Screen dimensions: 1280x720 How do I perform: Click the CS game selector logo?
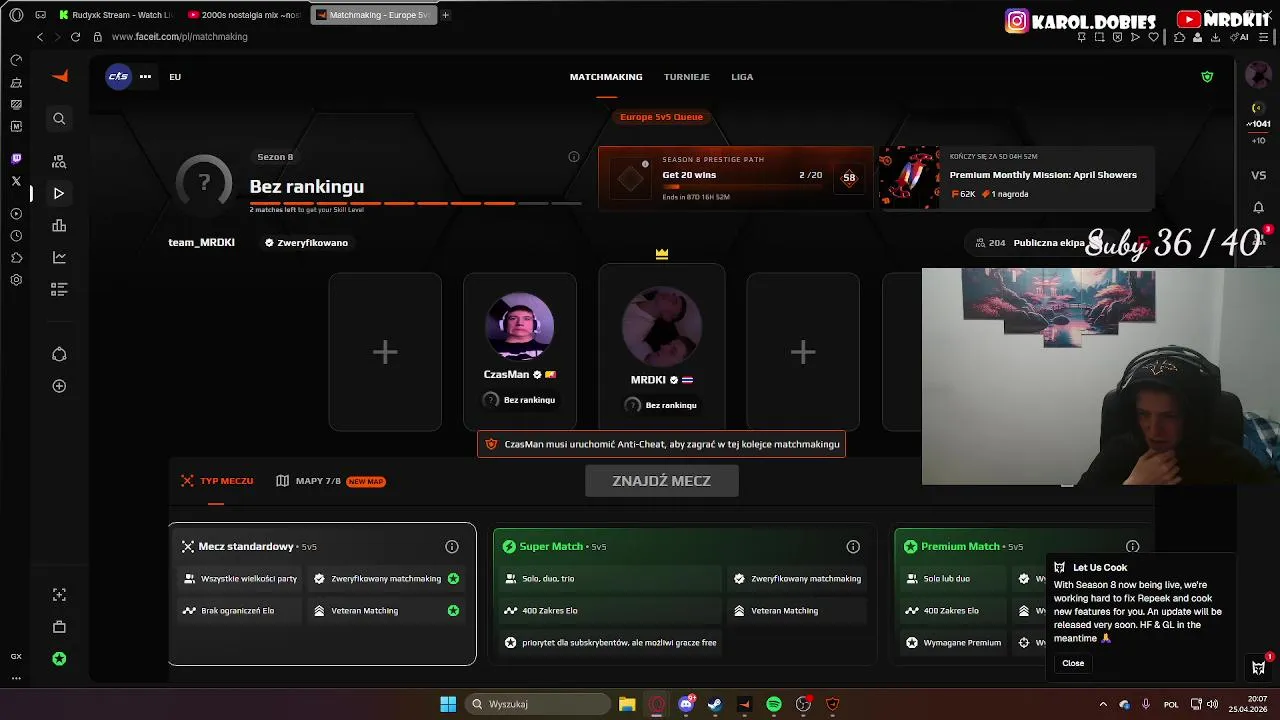pyautogui.click(x=119, y=77)
